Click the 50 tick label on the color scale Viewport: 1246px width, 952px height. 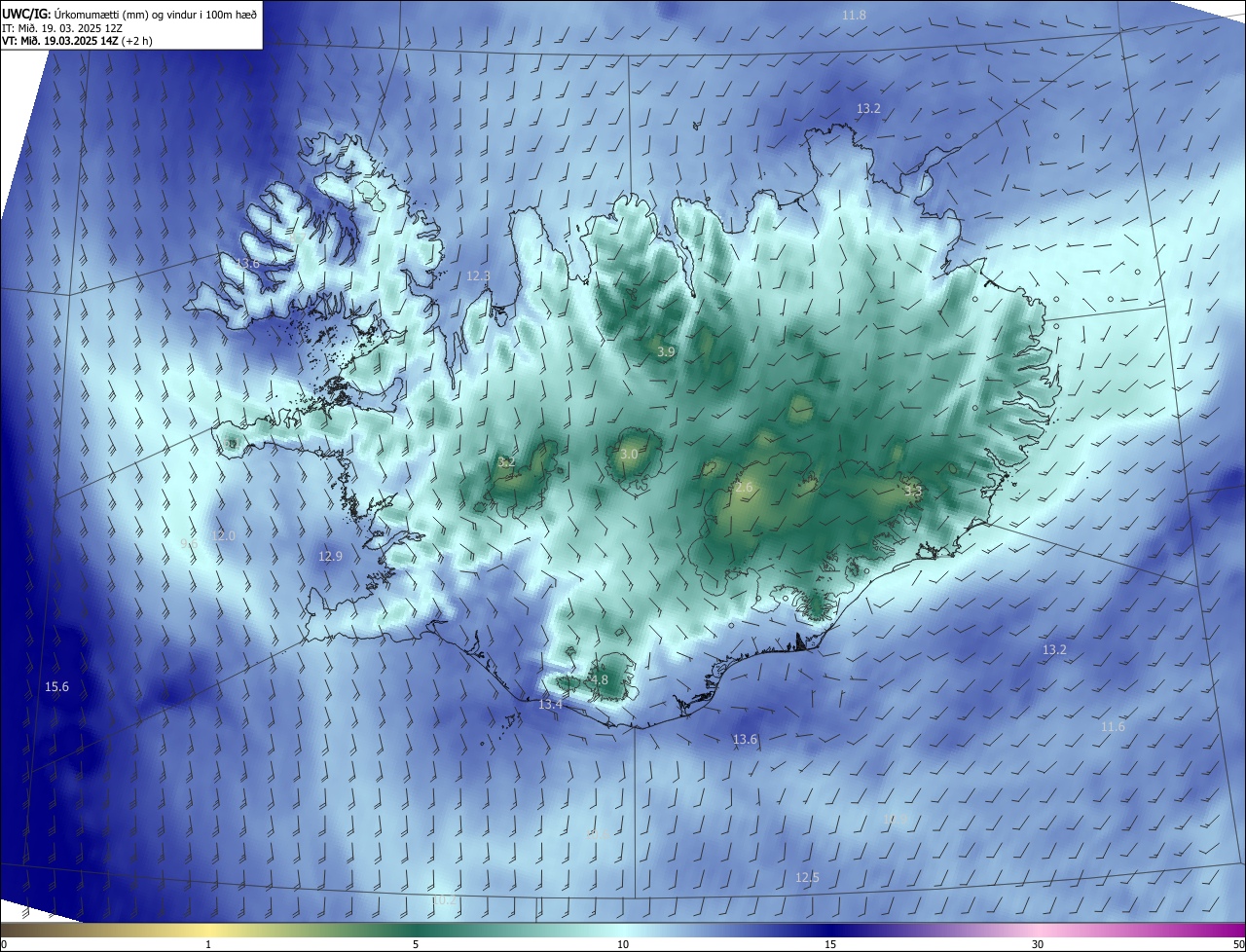click(x=1237, y=944)
